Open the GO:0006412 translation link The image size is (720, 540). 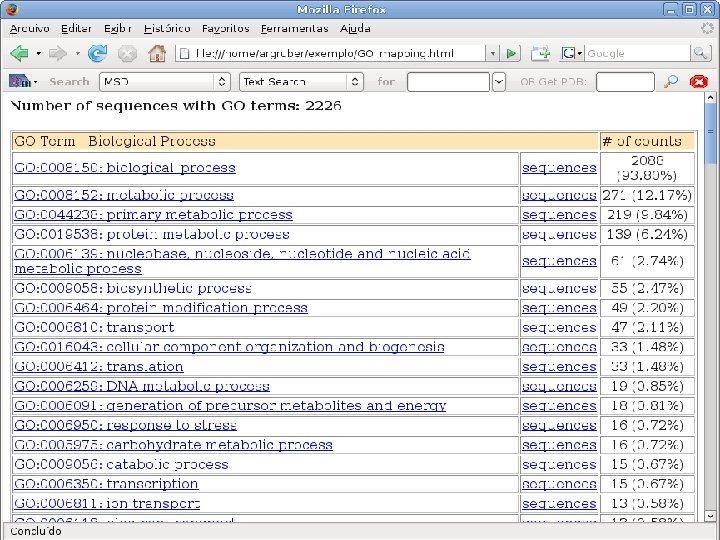98,367
